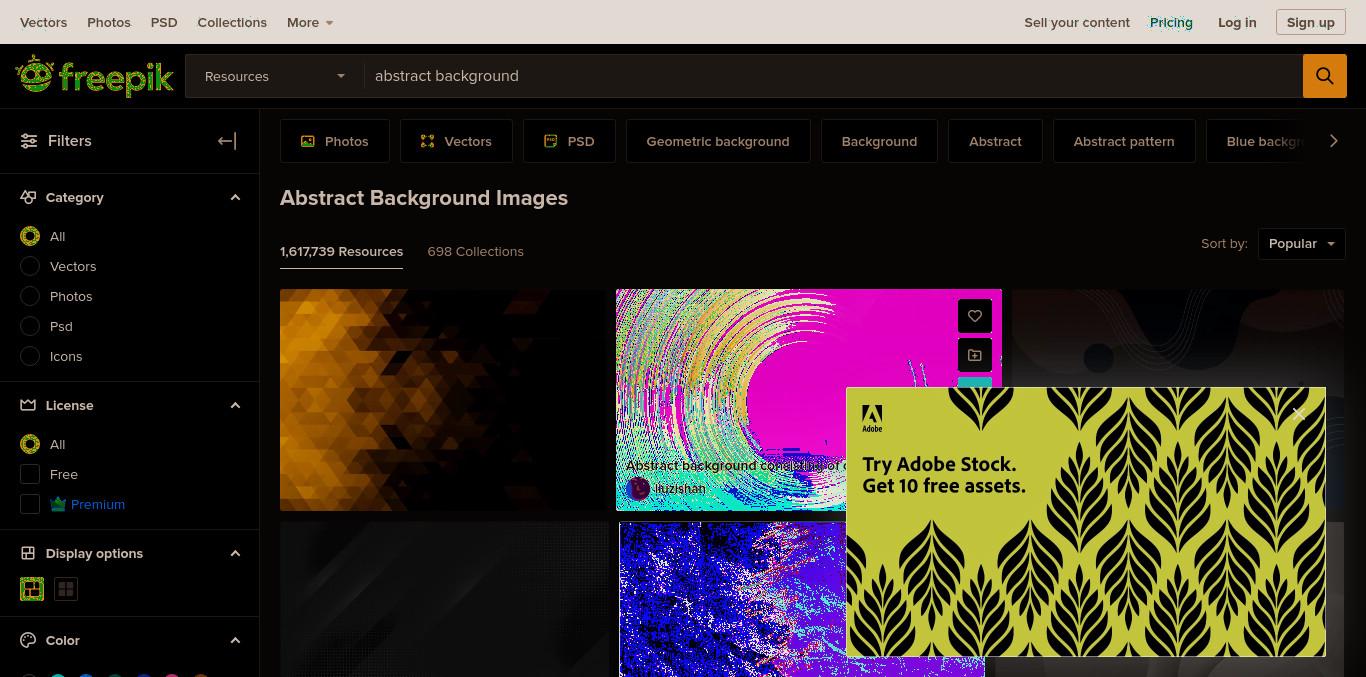Open the Freepik logo home link
Viewport: 1366px width, 677px height.
coord(95,76)
